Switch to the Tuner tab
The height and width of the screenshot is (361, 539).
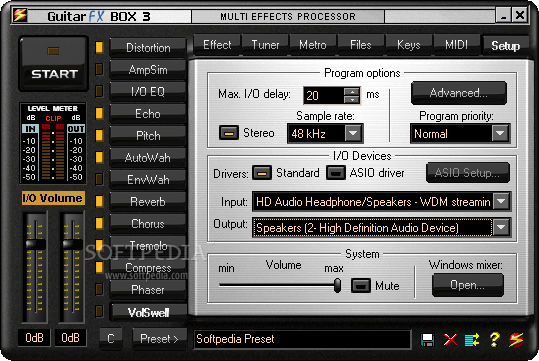265,45
